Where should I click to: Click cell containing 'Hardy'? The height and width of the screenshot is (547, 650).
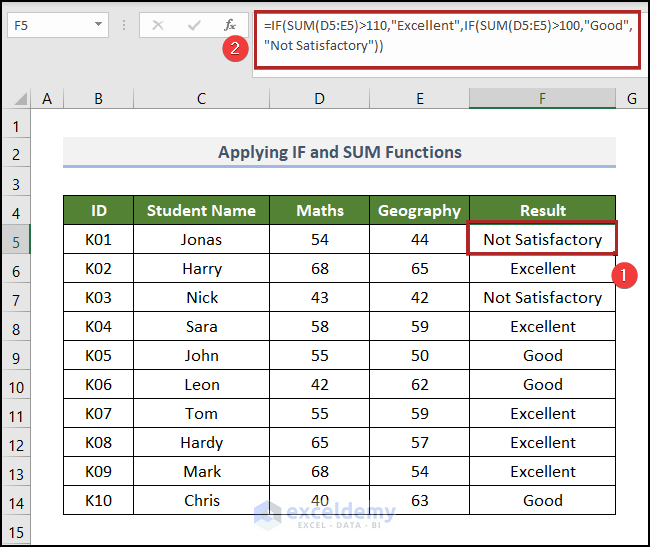point(201,443)
